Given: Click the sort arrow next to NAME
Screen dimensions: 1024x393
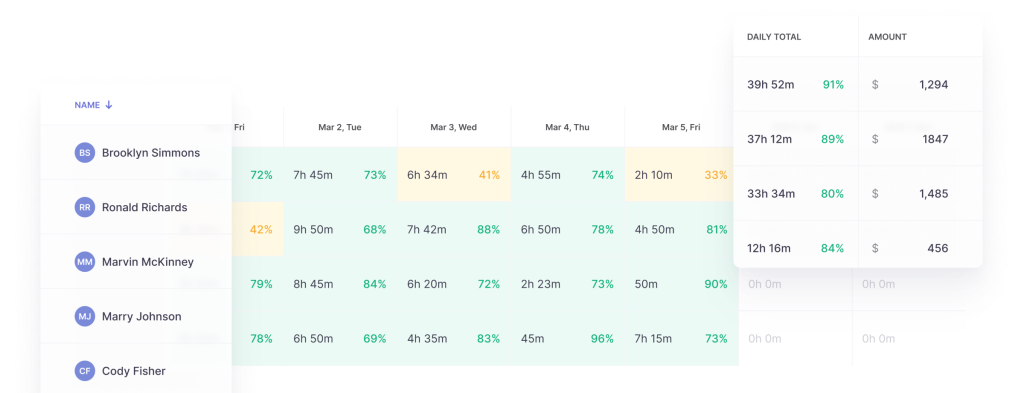Looking at the screenshot, I should [x=109, y=104].
